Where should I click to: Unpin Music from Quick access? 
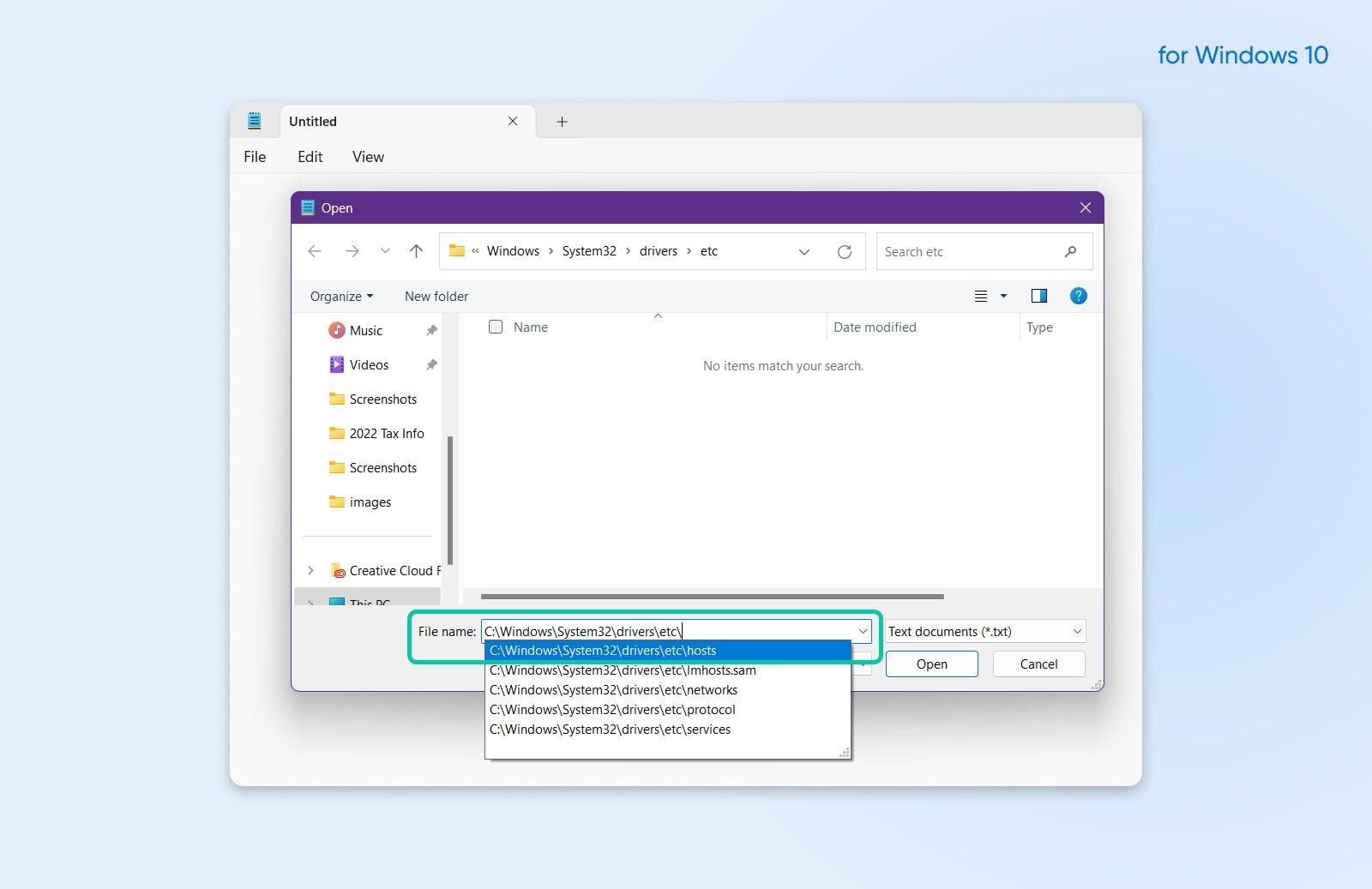point(431,329)
